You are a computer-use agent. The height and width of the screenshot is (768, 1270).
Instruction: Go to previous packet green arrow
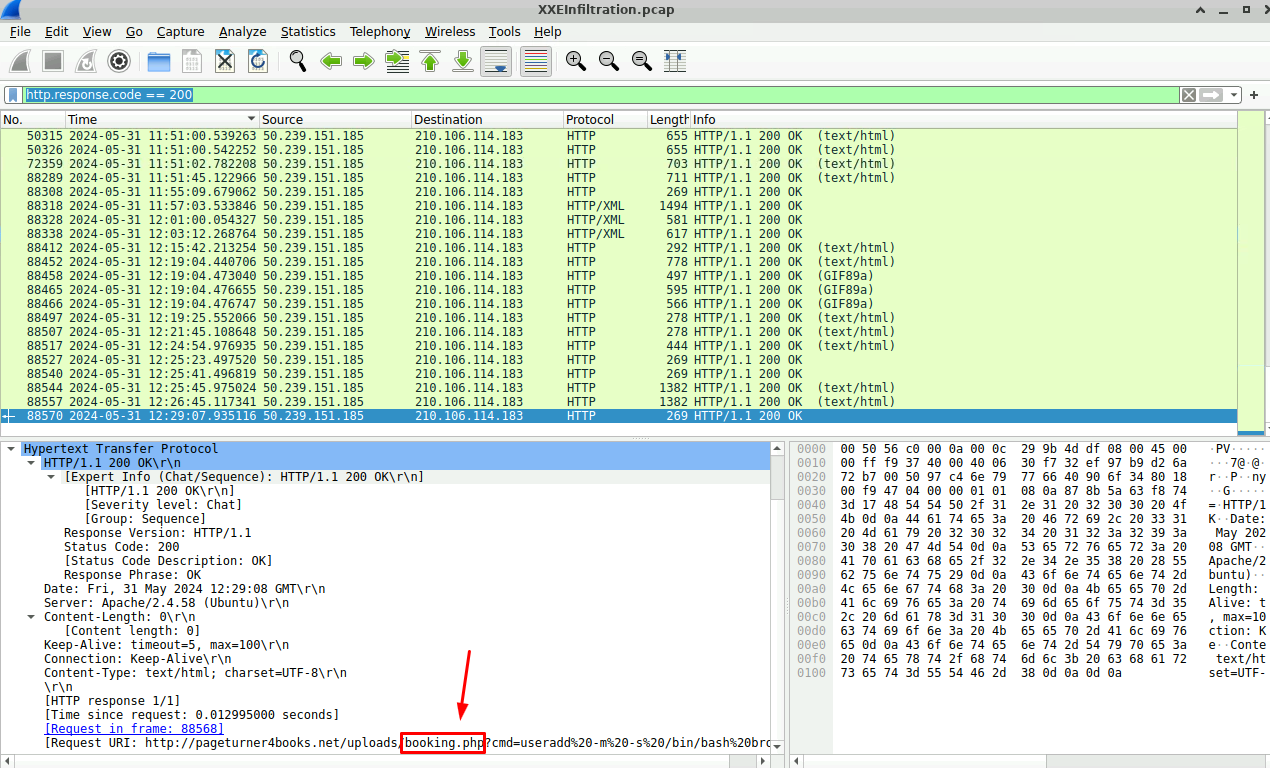point(331,61)
